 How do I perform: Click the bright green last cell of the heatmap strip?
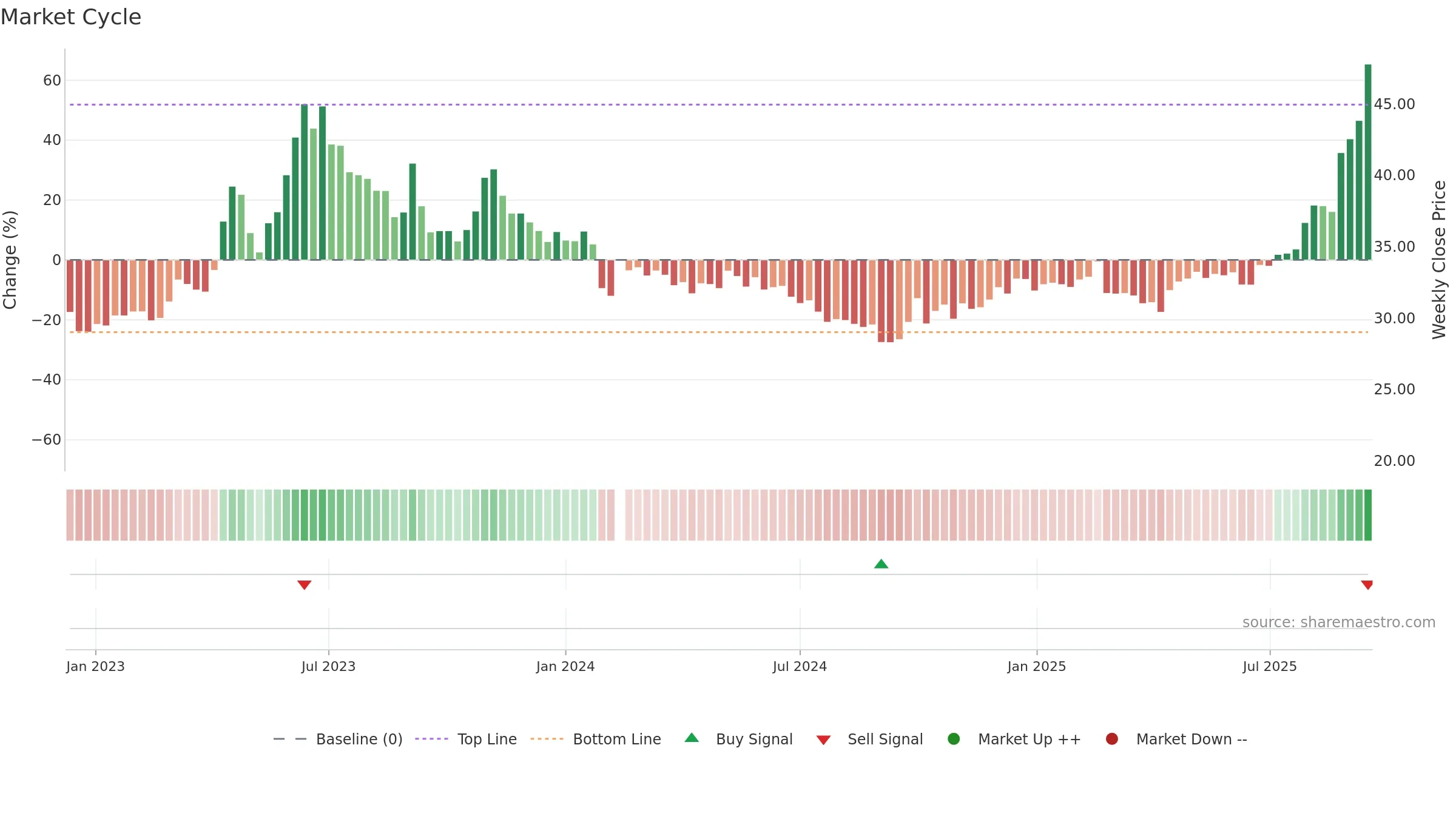point(1368,515)
